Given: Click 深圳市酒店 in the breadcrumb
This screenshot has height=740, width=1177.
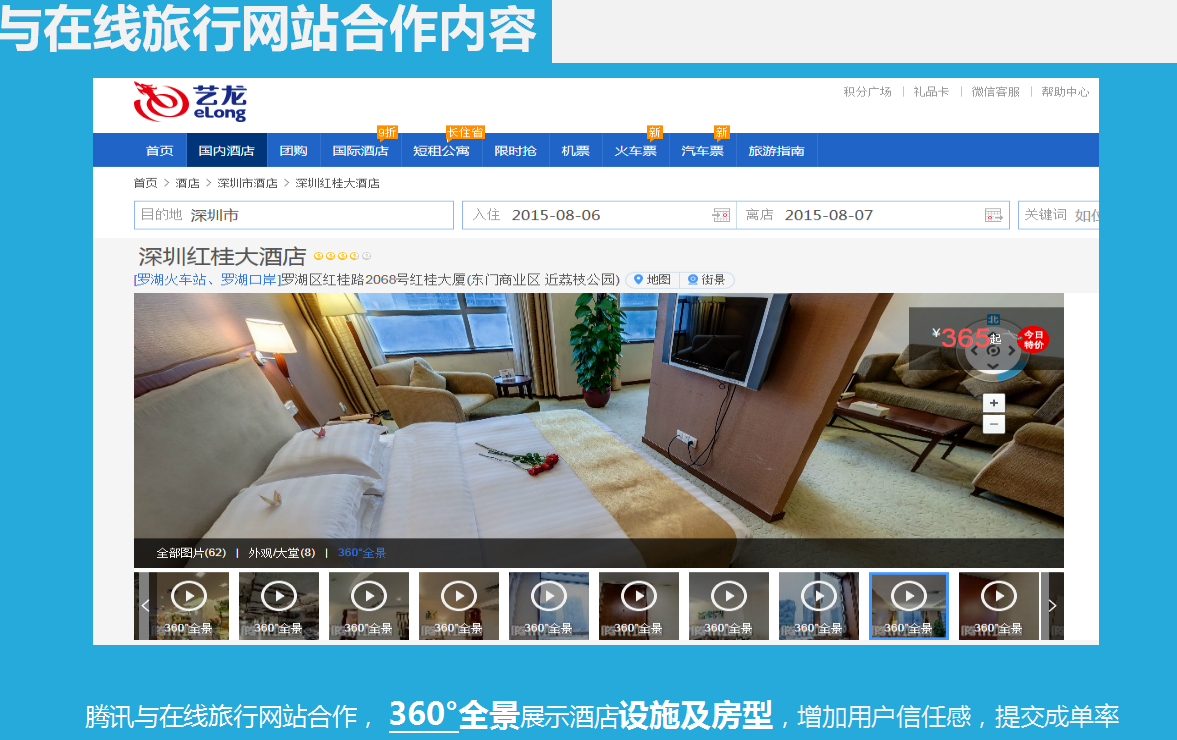Looking at the screenshot, I should [x=247, y=183].
